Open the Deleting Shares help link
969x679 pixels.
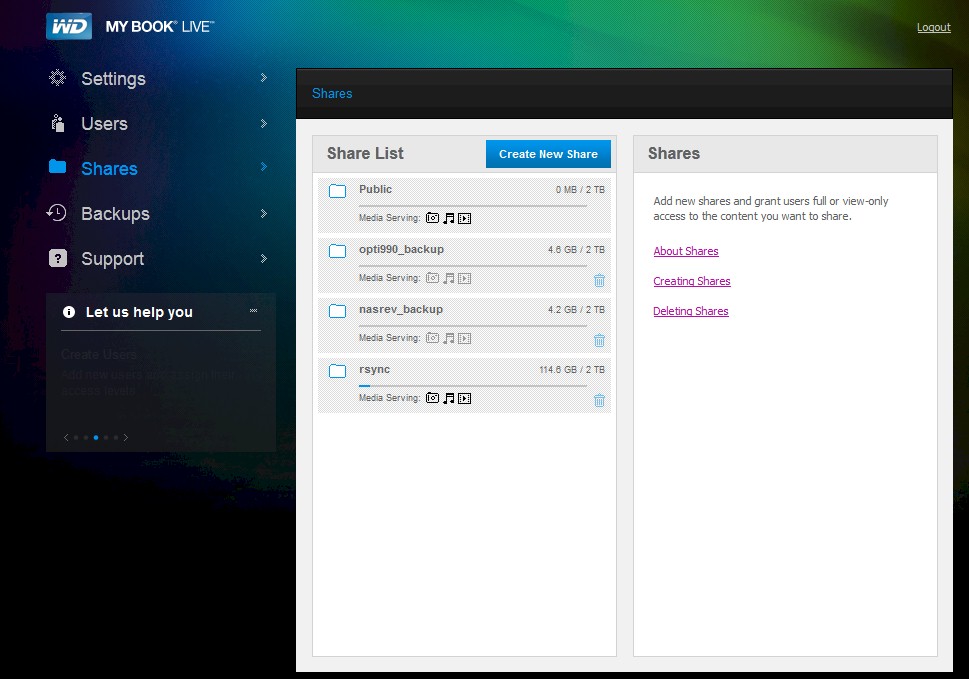pyautogui.click(x=691, y=311)
